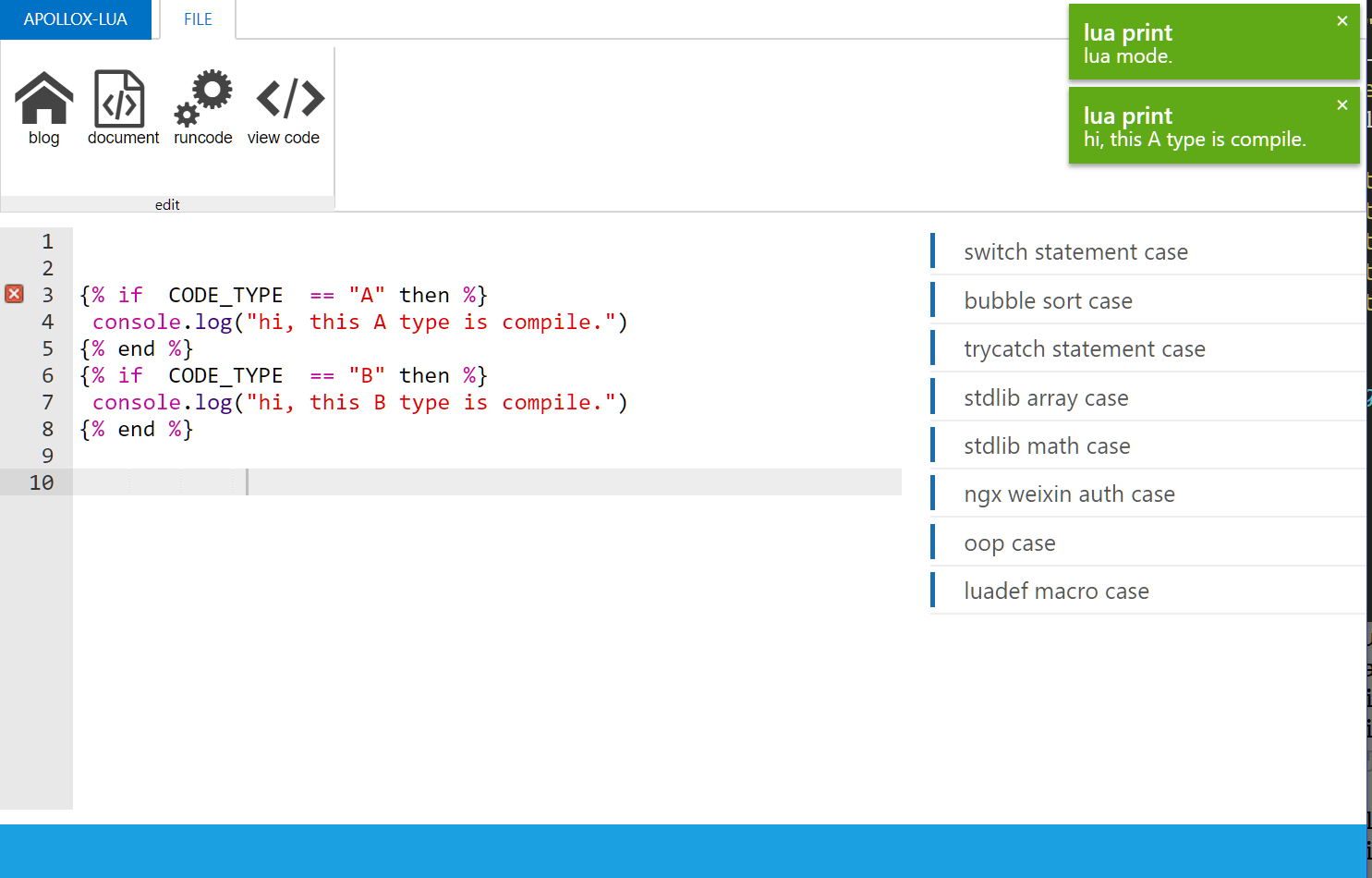The width and height of the screenshot is (1372, 878).
Task: Click the '{% end %}' text on line 8
Action: click(137, 429)
